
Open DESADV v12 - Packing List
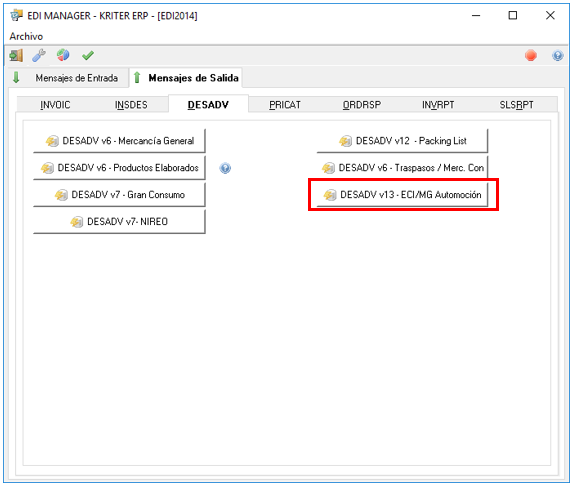(402, 141)
